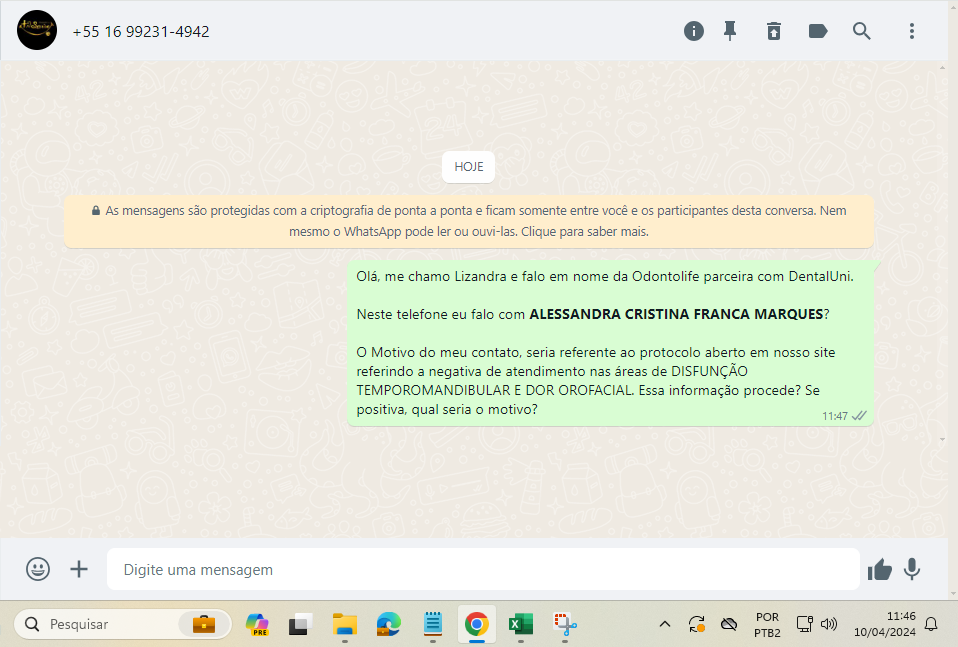Screen dimensions: 958x647
Task: Open the notifications bell icon
Action: point(931,624)
